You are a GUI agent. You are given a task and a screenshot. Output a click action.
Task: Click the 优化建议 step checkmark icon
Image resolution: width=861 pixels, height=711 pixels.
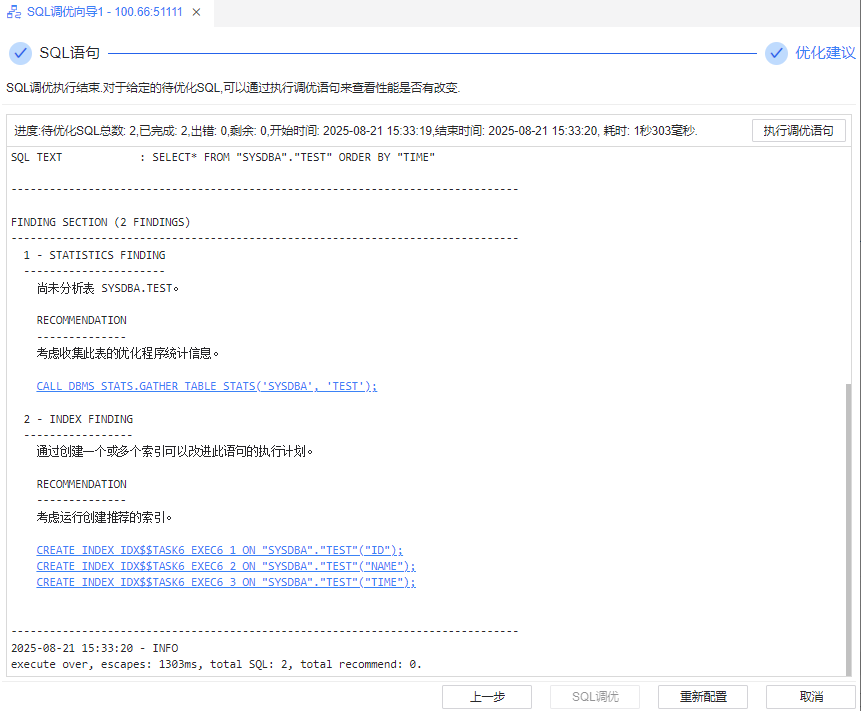(776, 53)
